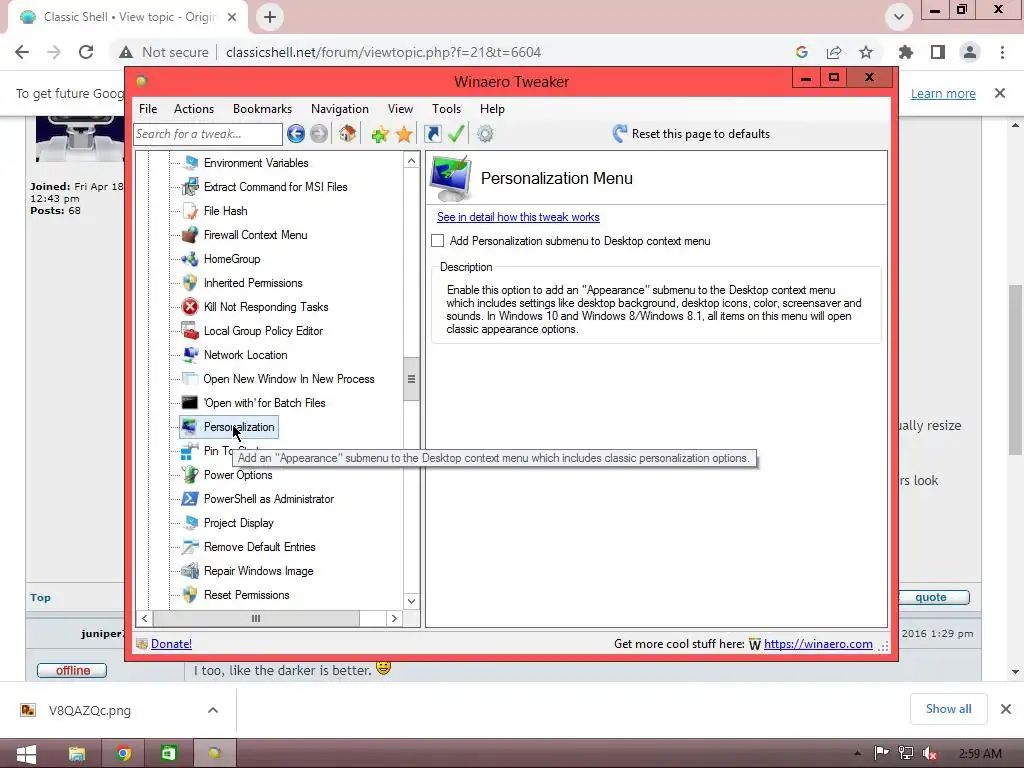Click the Chrome address bar URL

pos(383,52)
